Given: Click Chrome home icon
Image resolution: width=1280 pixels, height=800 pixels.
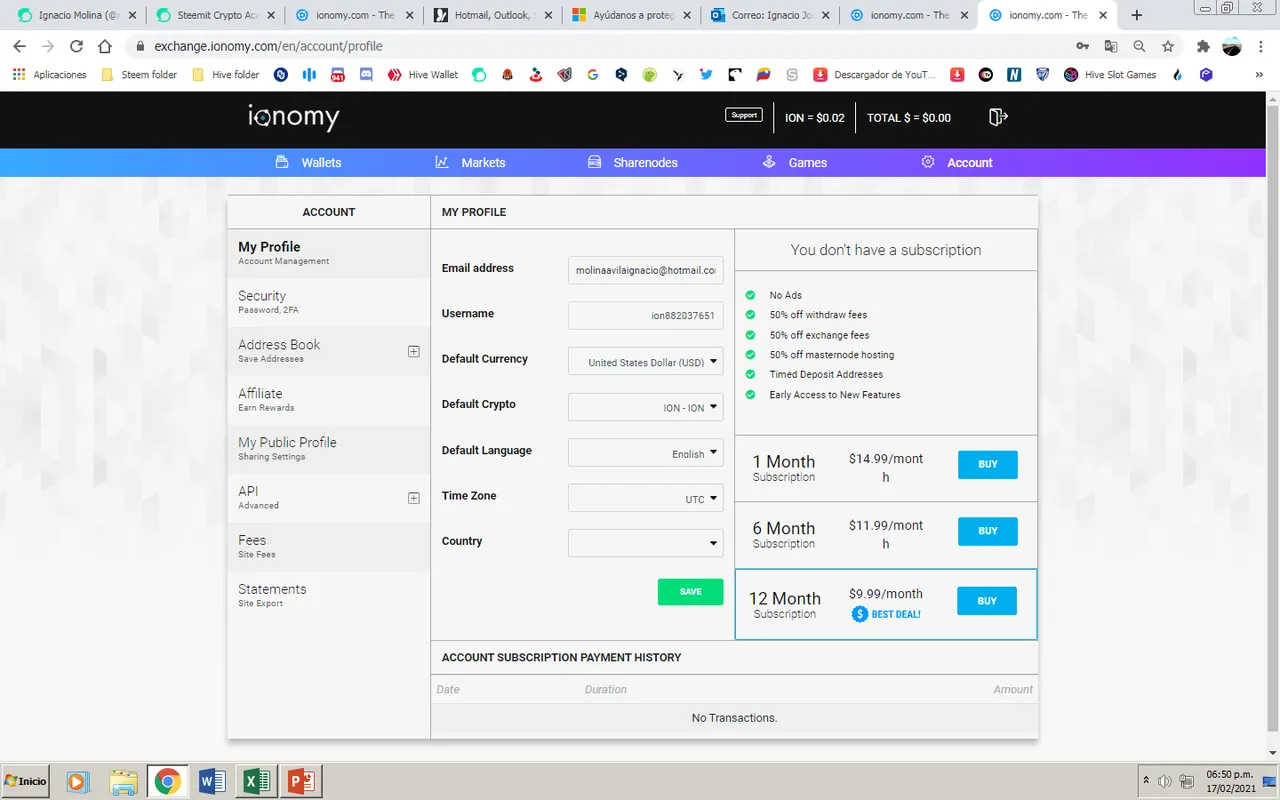Looking at the screenshot, I should coord(105,46).
